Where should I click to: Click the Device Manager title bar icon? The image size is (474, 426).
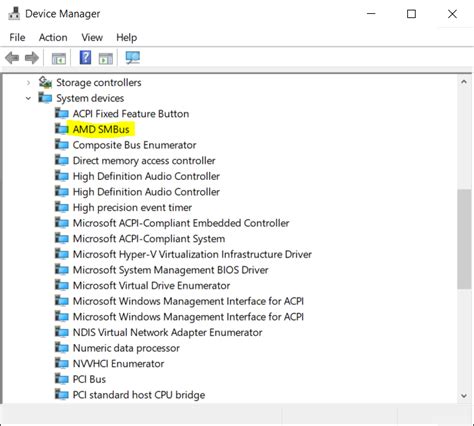coord(14,14)
